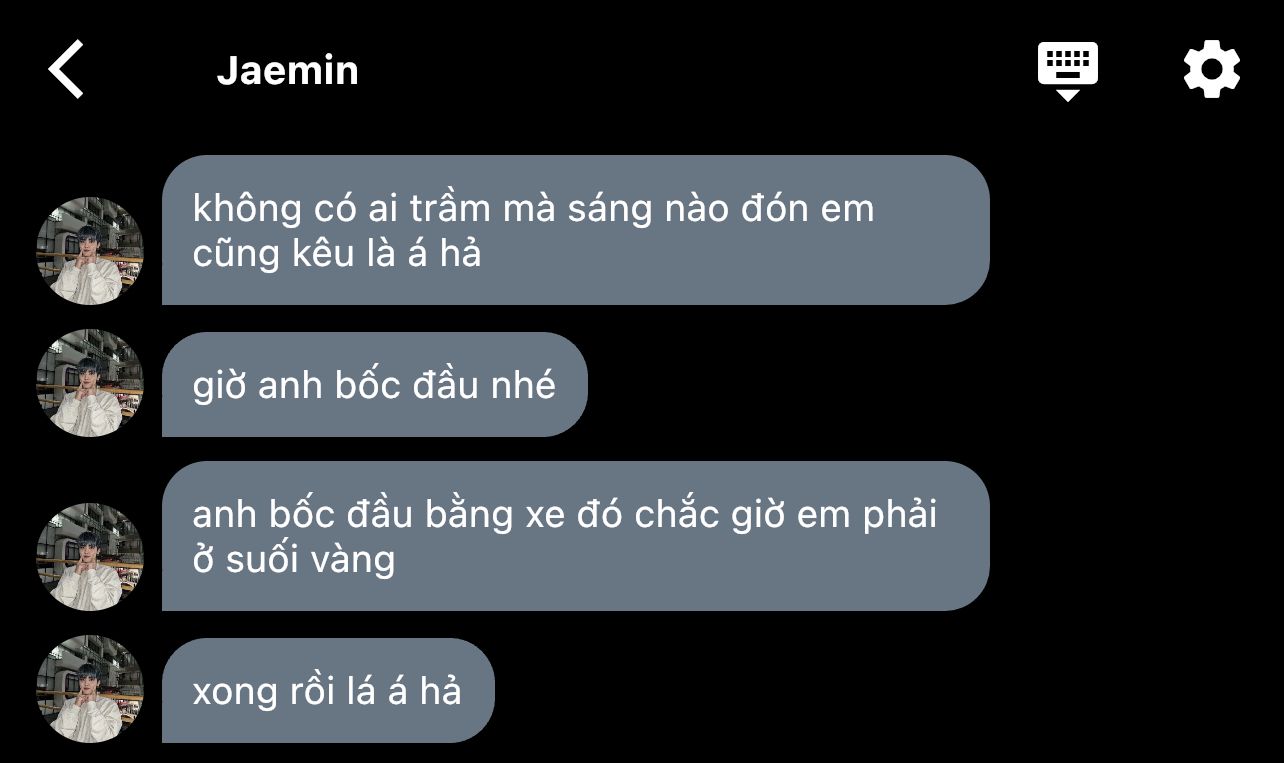Open settings via the gear icon

click(x=1212, y=69)
